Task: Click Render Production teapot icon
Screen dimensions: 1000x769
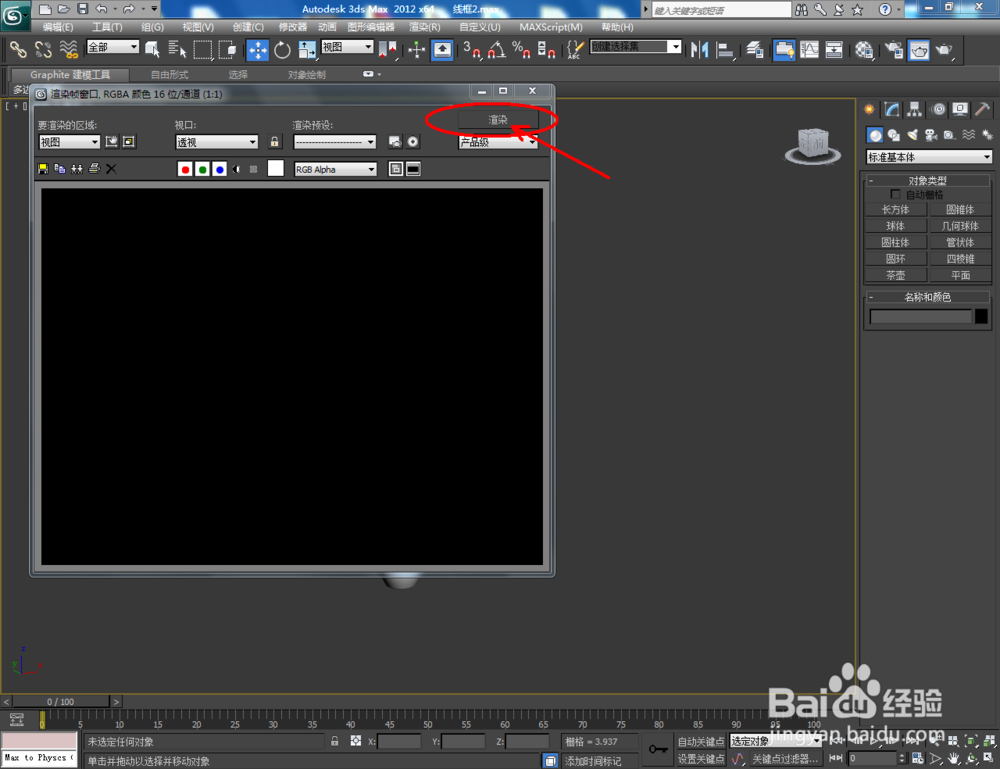Action: point(944,49)
